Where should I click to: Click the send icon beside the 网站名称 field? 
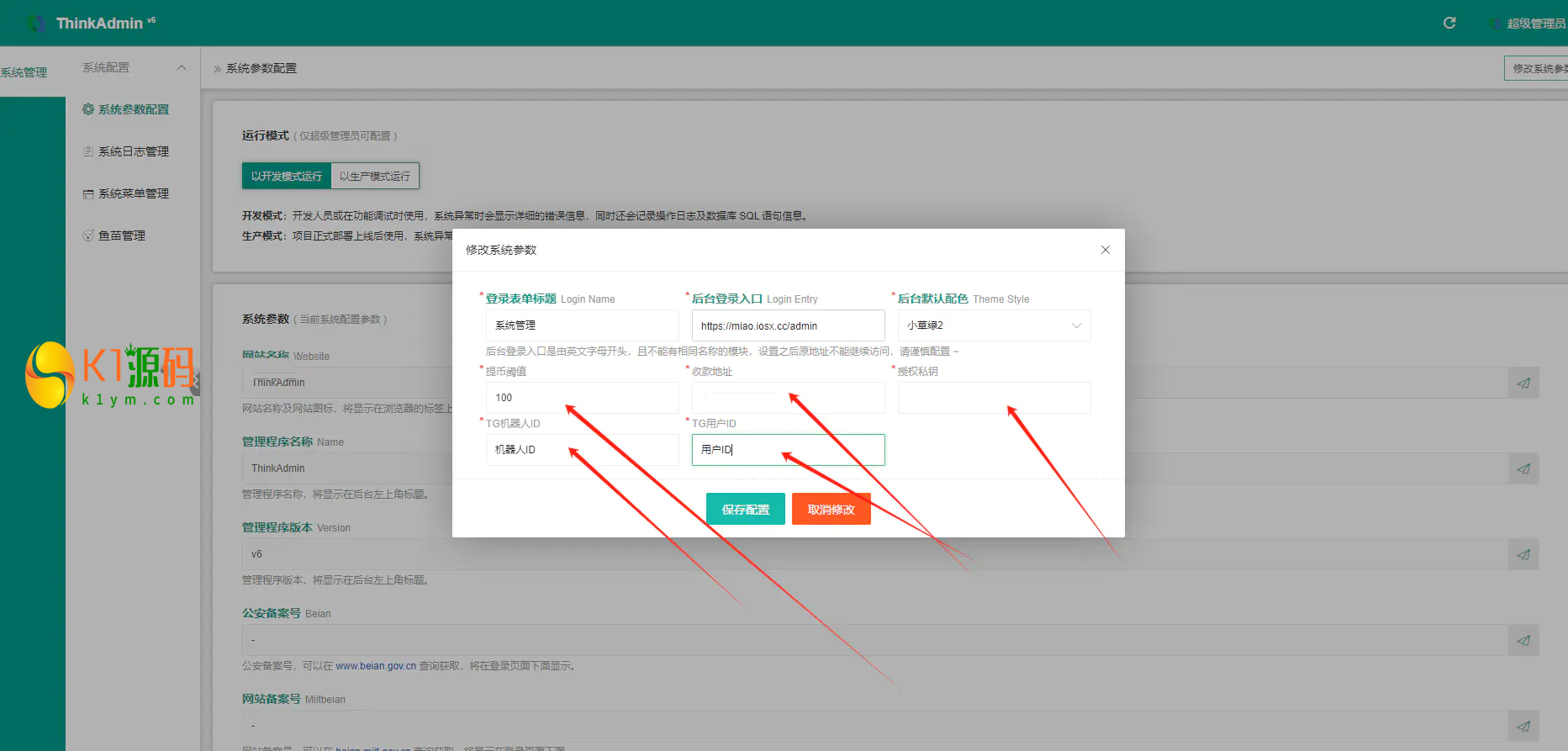(x=1523, y=383)
